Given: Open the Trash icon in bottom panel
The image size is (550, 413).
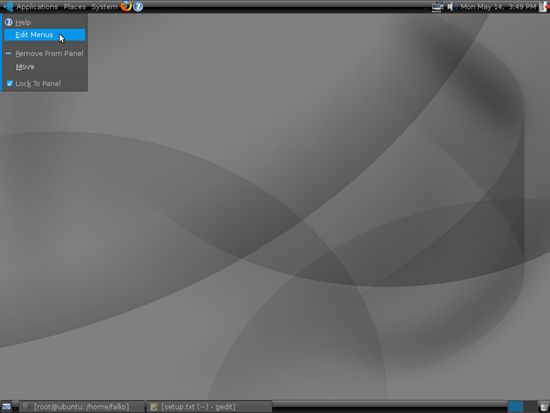Looking at the screenshot, I should click(x=544, y=407).
